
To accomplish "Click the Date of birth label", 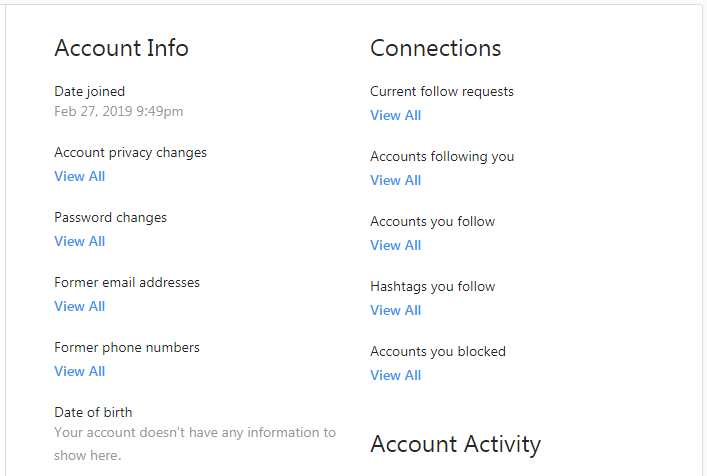I will (x=93, y=412).
